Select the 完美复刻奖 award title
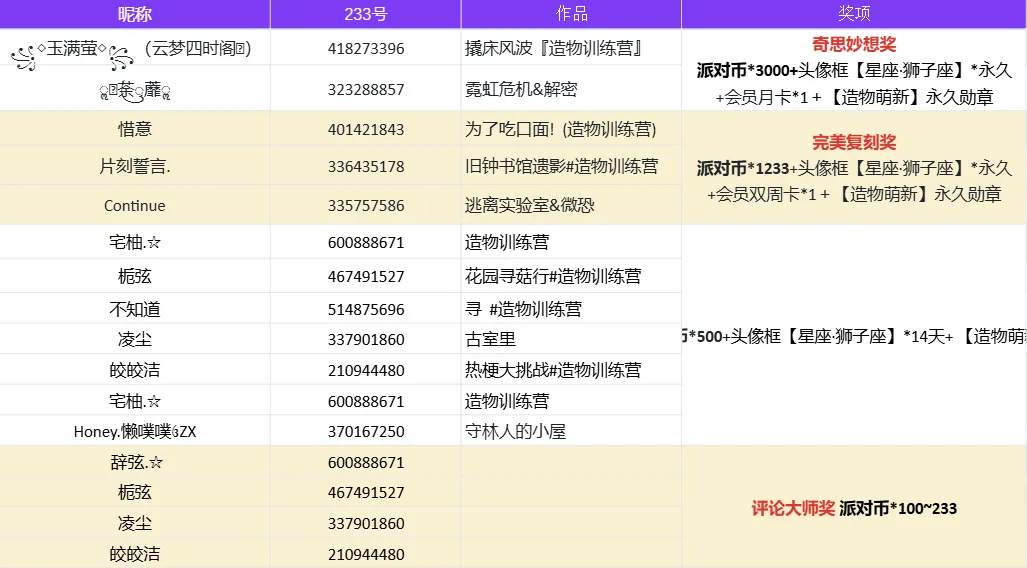 pos(854,142)
